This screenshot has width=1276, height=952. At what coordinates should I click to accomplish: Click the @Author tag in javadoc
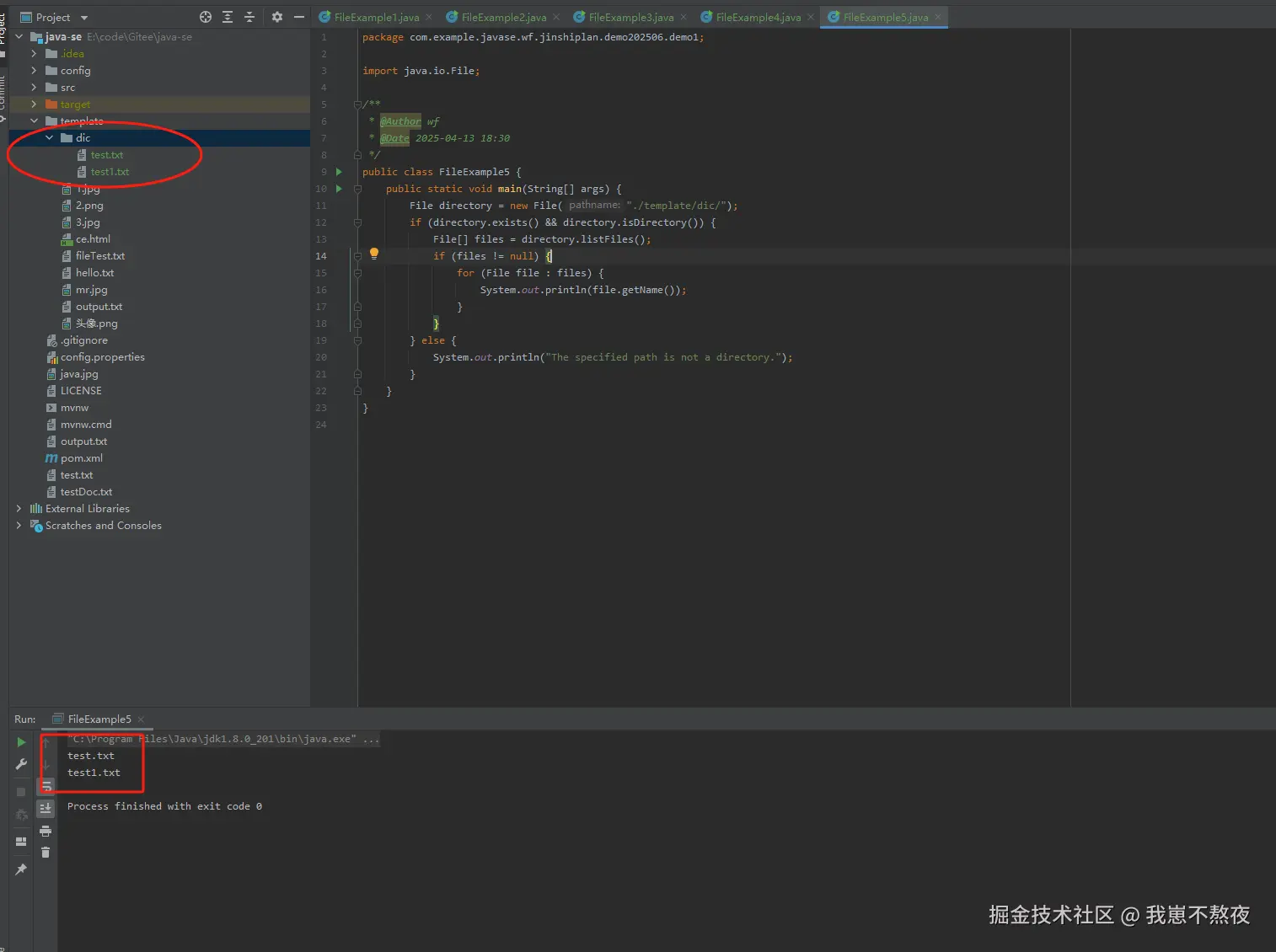pyautogui.click(x=400, y=121)
